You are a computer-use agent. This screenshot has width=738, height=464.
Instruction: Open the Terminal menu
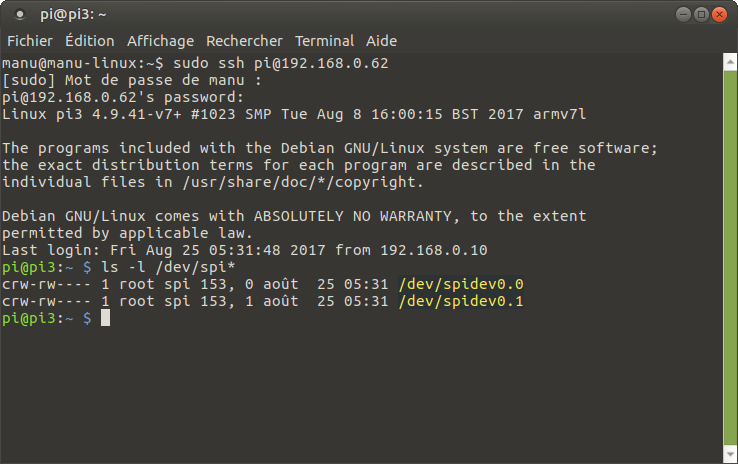click(x=324, y=41)
